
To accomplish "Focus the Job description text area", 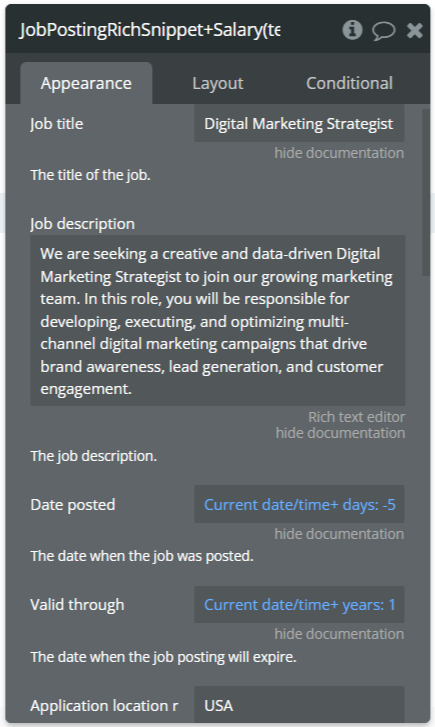I will click(218, 320).
